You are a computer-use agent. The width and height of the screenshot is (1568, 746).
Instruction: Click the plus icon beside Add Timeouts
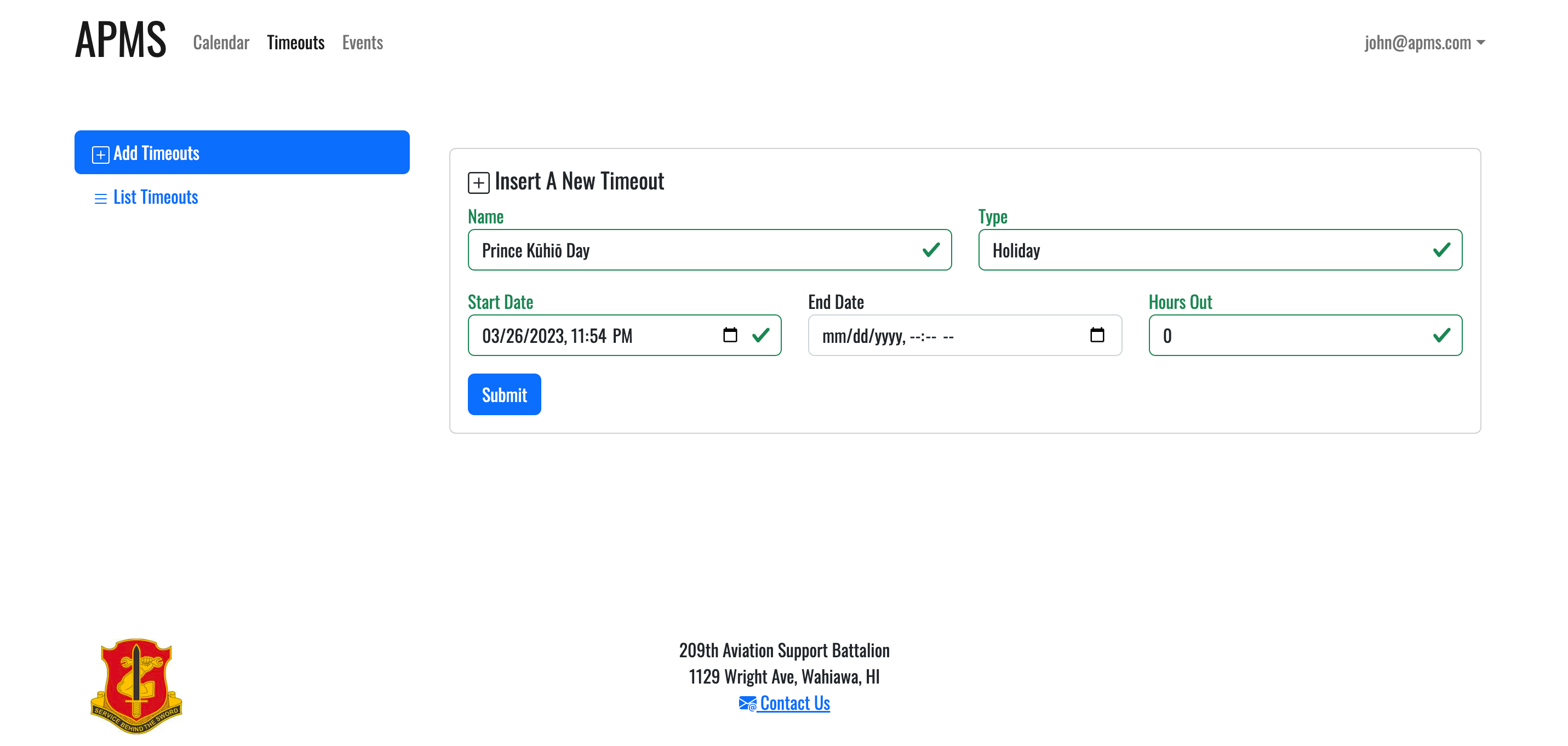[100, 154]
